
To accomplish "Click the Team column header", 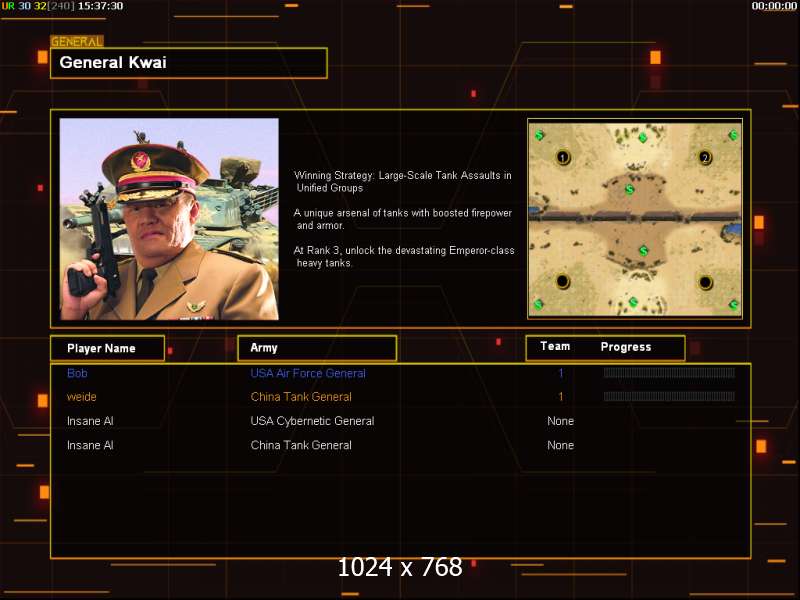I will (x=555, y=346).
